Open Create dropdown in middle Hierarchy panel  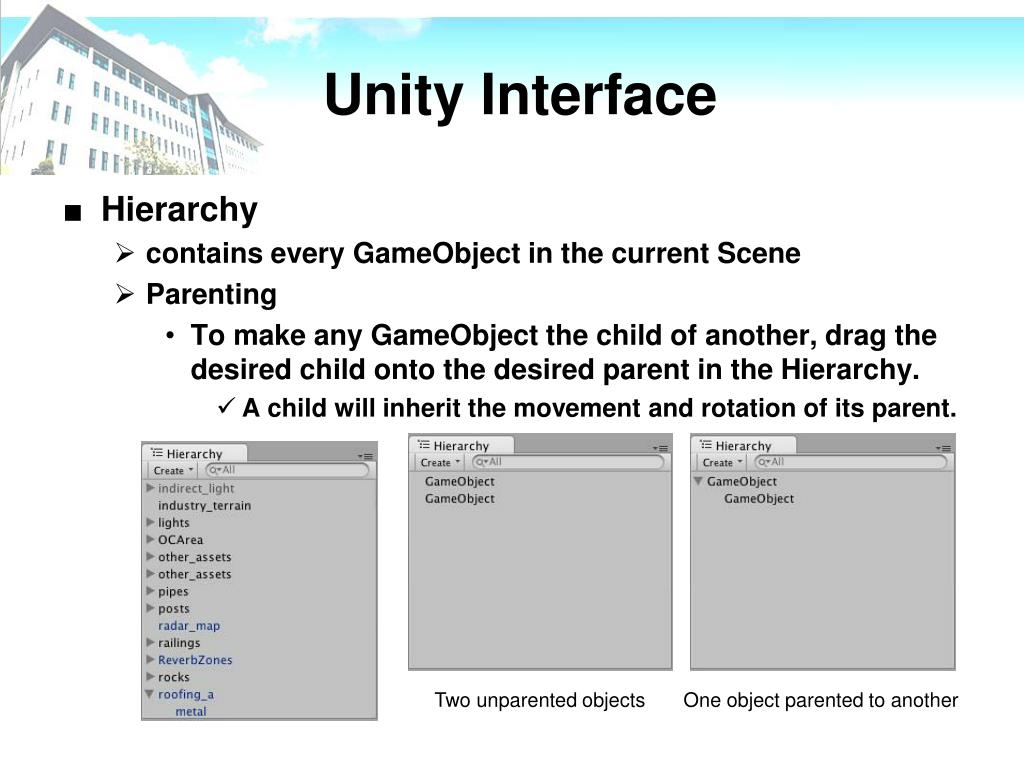tap(440, 462)
